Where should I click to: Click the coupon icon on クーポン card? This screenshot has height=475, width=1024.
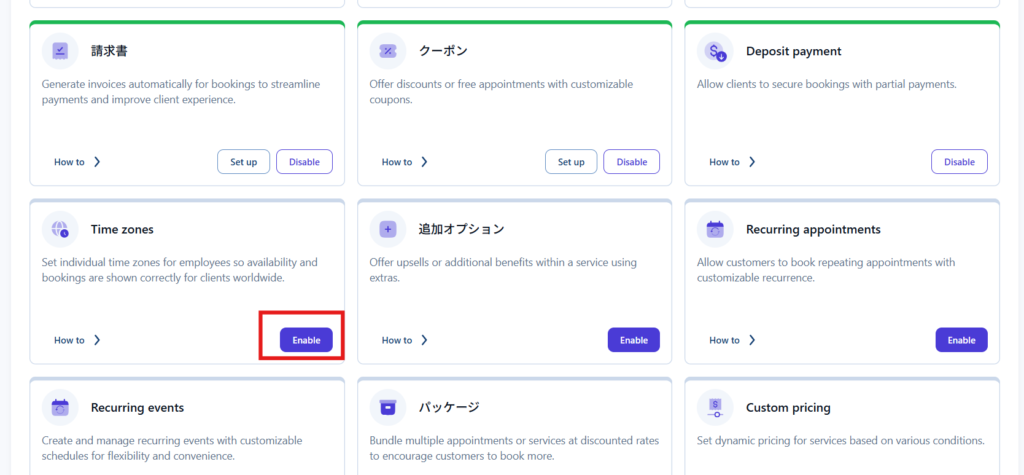click(x=388, y=51)
